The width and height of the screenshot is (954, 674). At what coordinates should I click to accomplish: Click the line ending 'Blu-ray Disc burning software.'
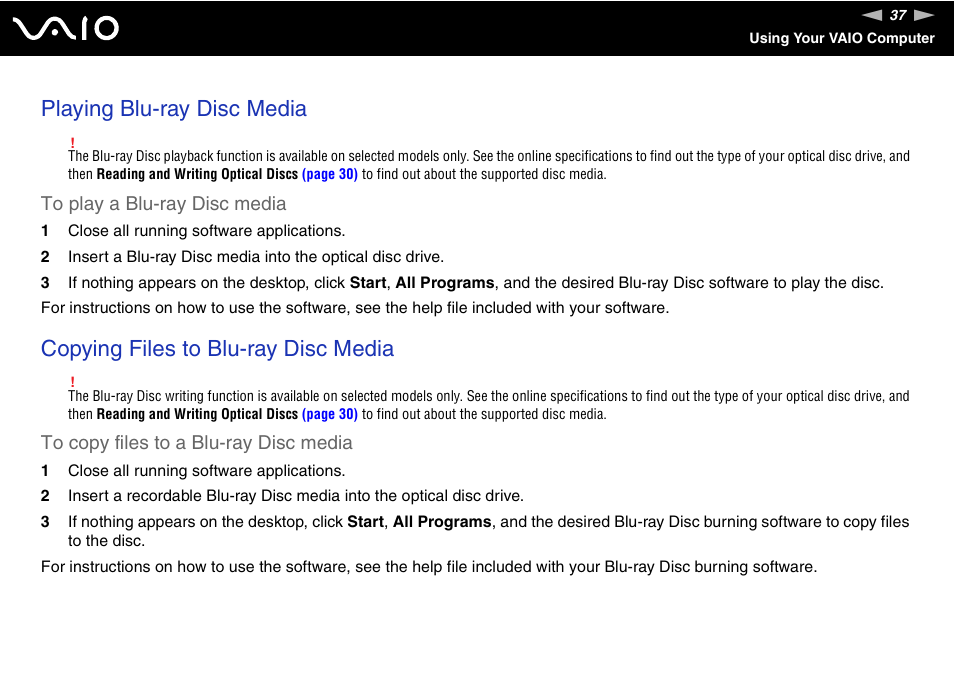429,567
